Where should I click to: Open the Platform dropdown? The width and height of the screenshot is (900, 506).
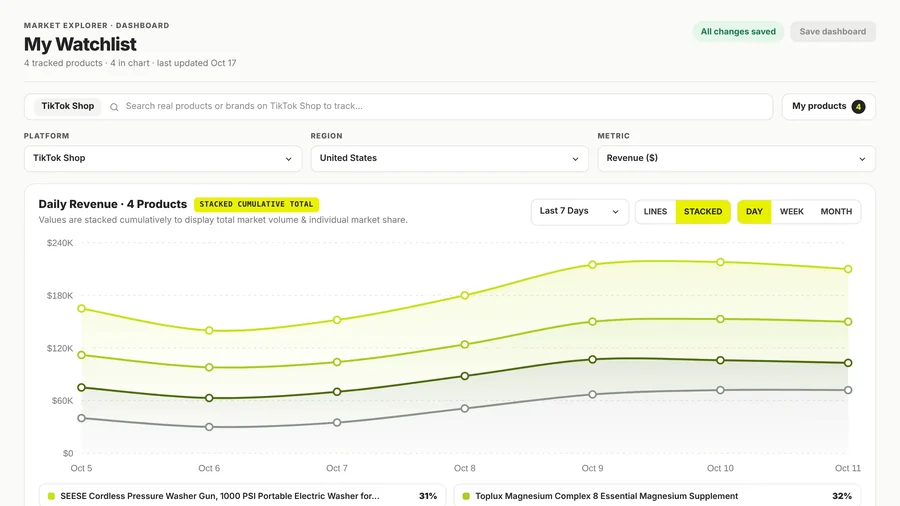point(162,158)
